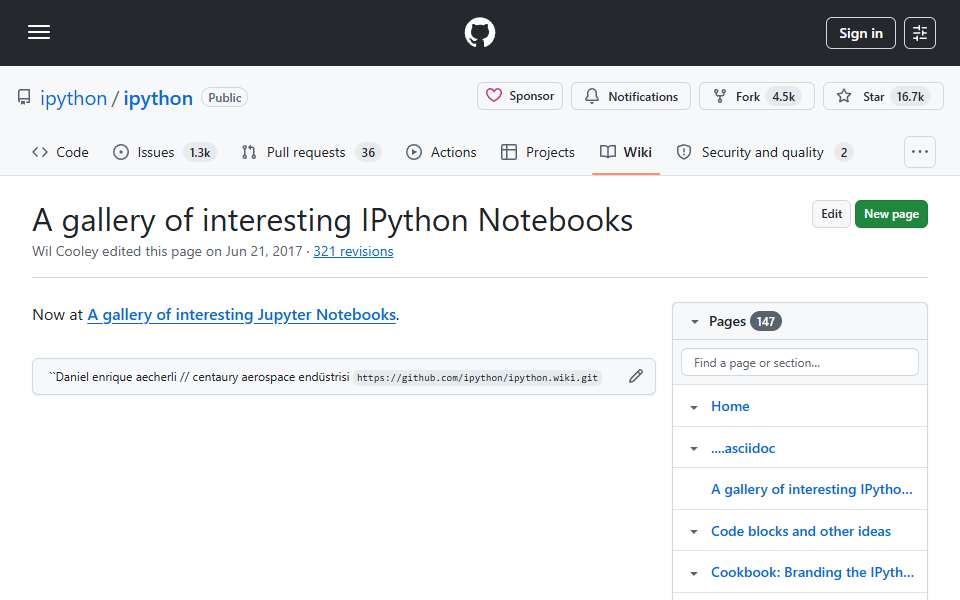This screenshot has width=960, height=600.
Task: Click the Pull requests icon
Action: 249,152
